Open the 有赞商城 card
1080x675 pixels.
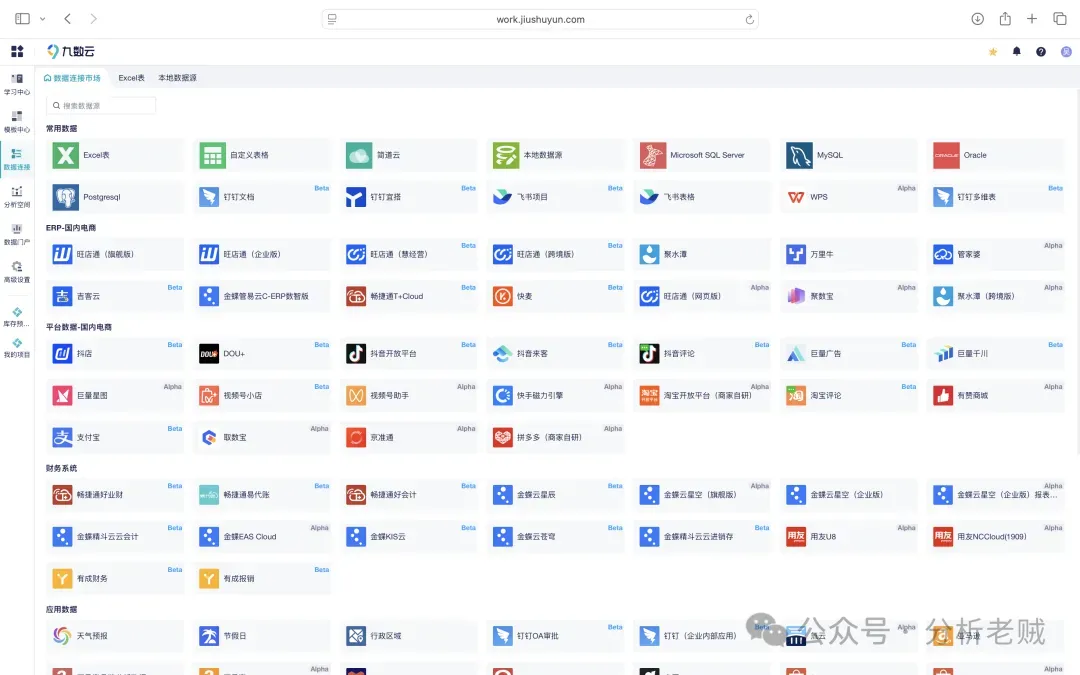(x=995, y=395)
